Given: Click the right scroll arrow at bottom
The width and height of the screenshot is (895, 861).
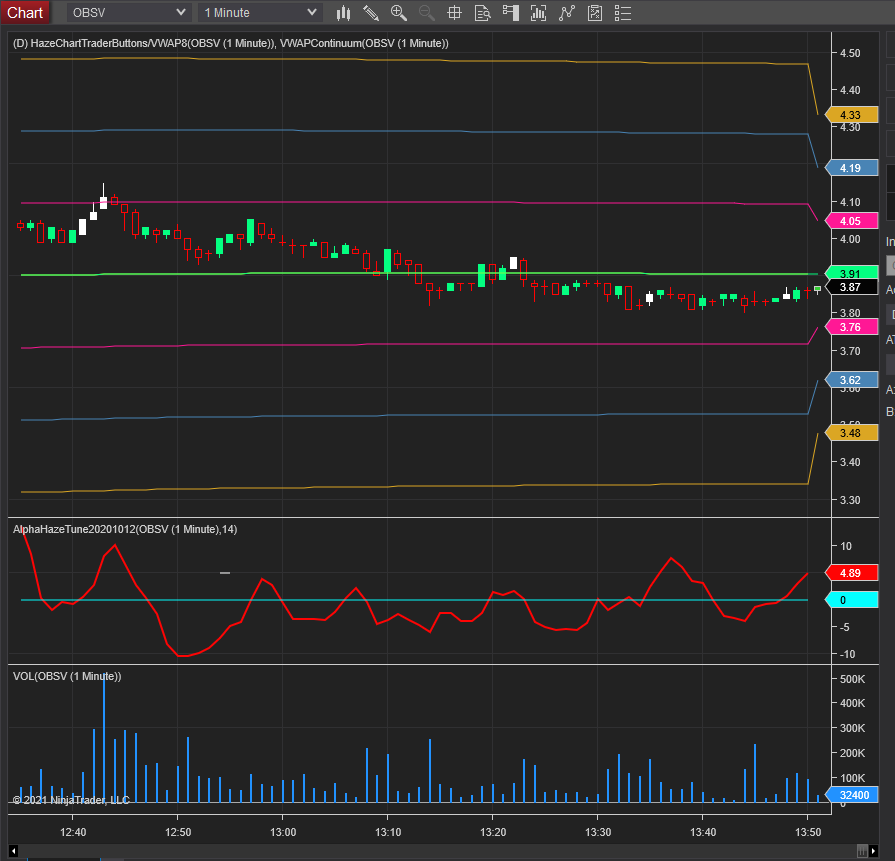Looking at the screenshot, I should [x=873, y=851].
